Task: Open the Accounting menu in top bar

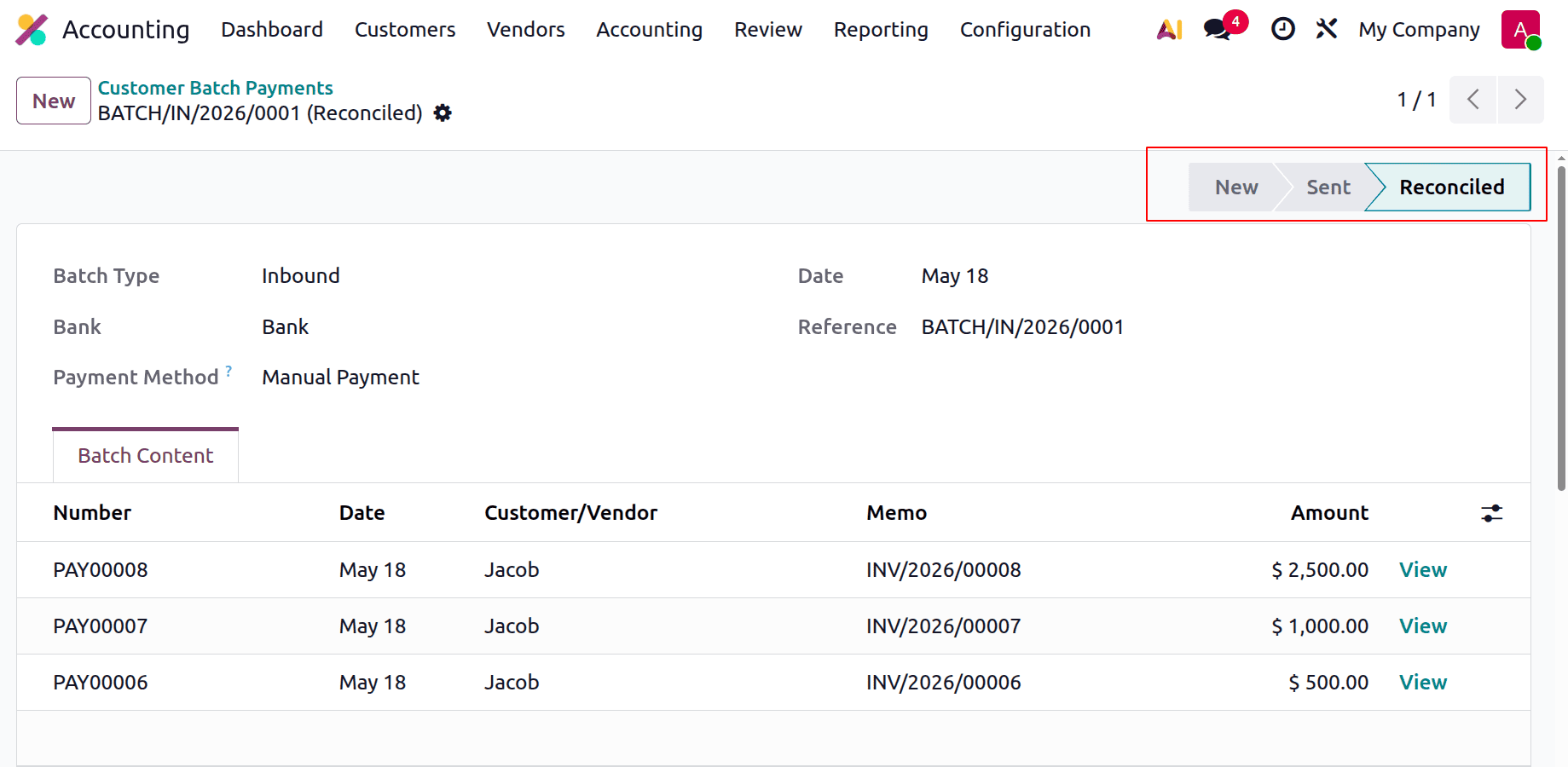Action: click(650, 30)
